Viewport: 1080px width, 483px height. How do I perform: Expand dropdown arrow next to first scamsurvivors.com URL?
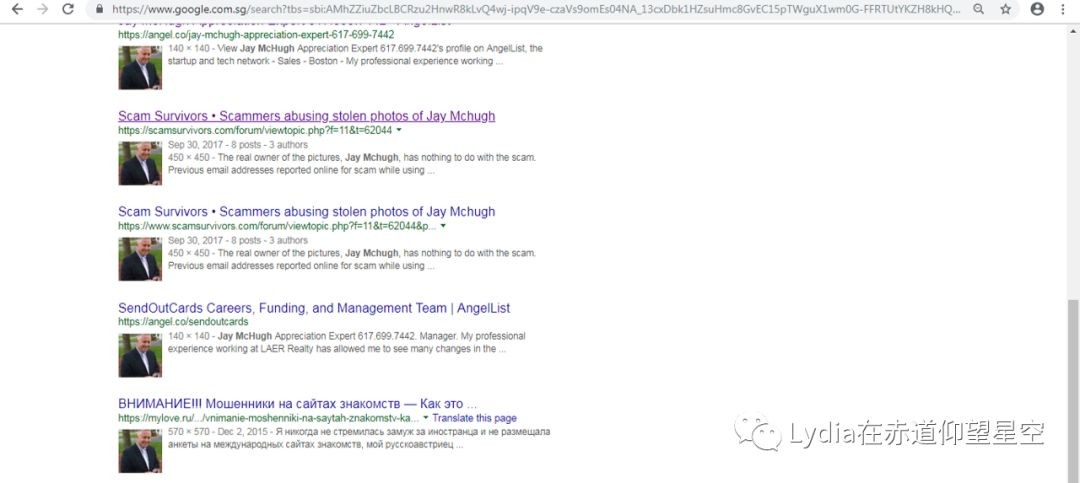point(399,130)
